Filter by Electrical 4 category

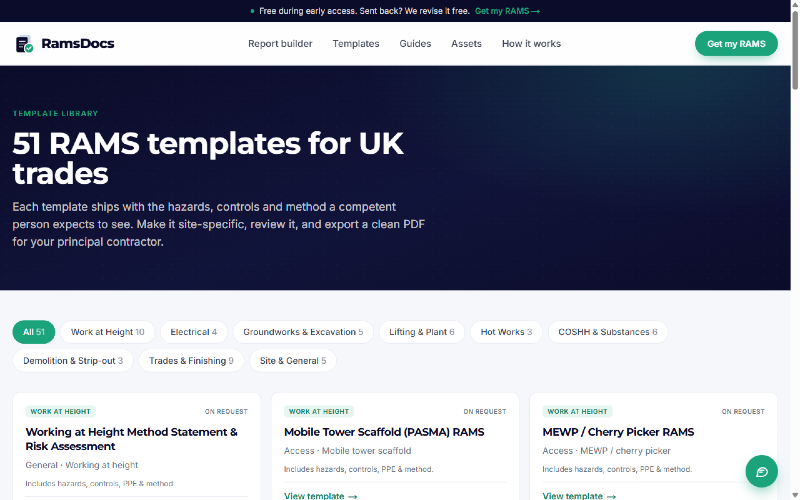193,332
